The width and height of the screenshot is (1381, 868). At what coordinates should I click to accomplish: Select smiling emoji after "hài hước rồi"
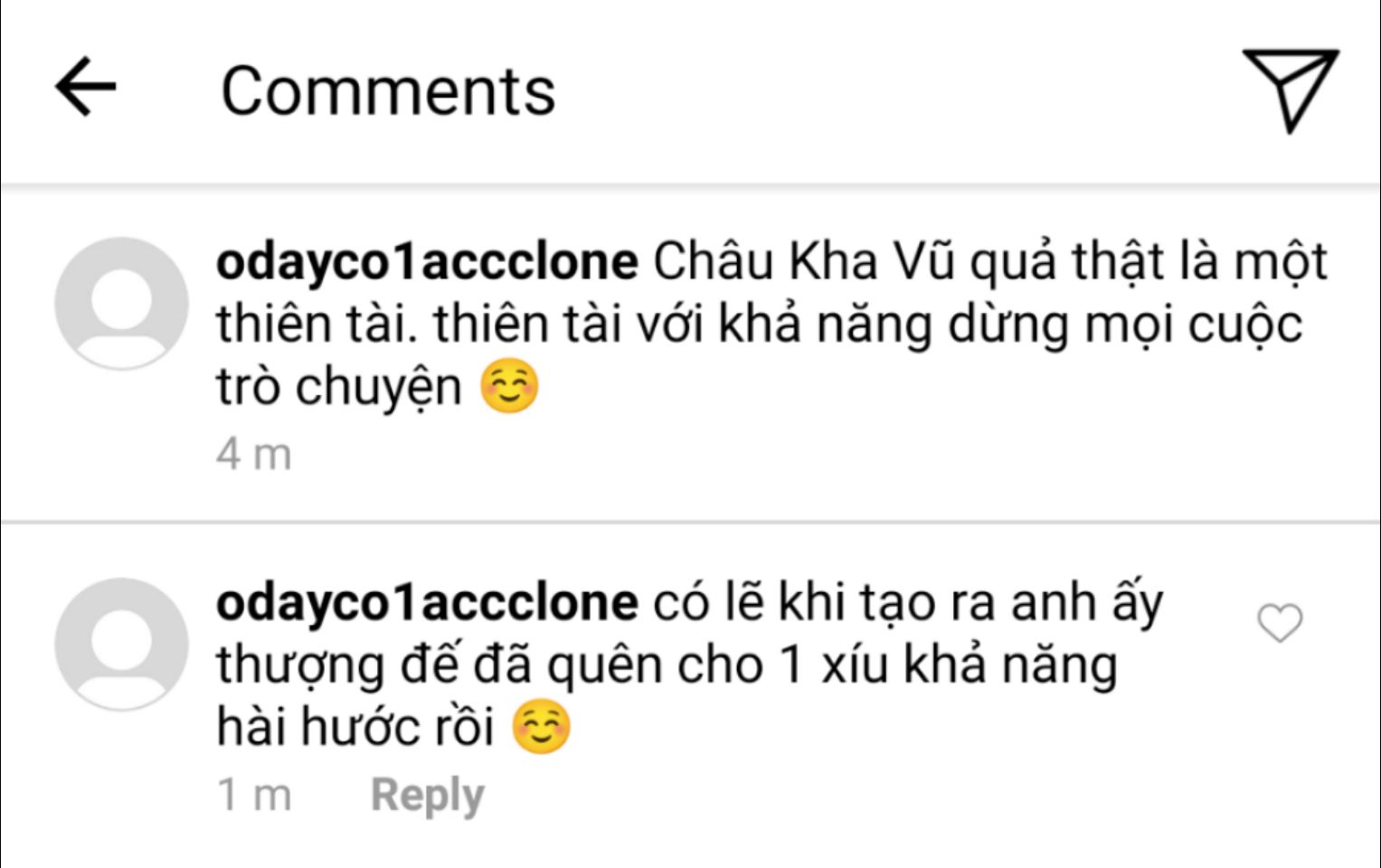coord(541,726)
